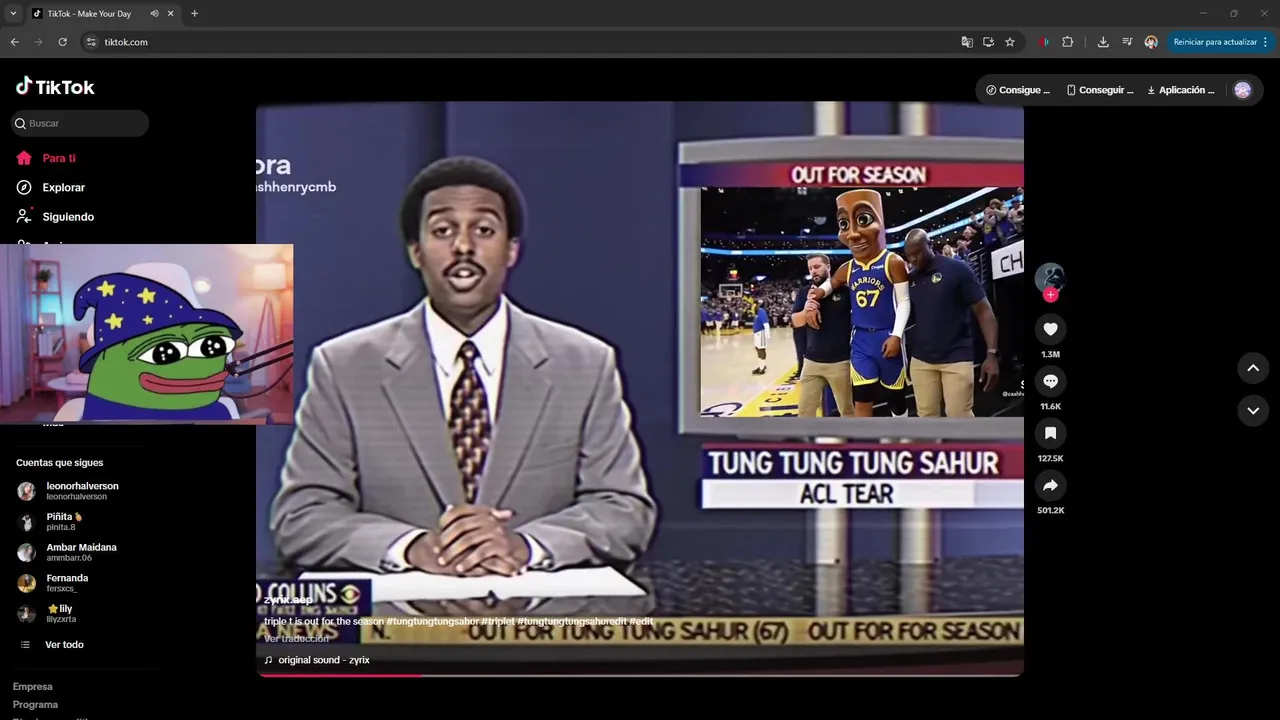This screenshot has width=1280, height=720.
Task: Click inside the Buscar search field
Action: pos(80,123)
